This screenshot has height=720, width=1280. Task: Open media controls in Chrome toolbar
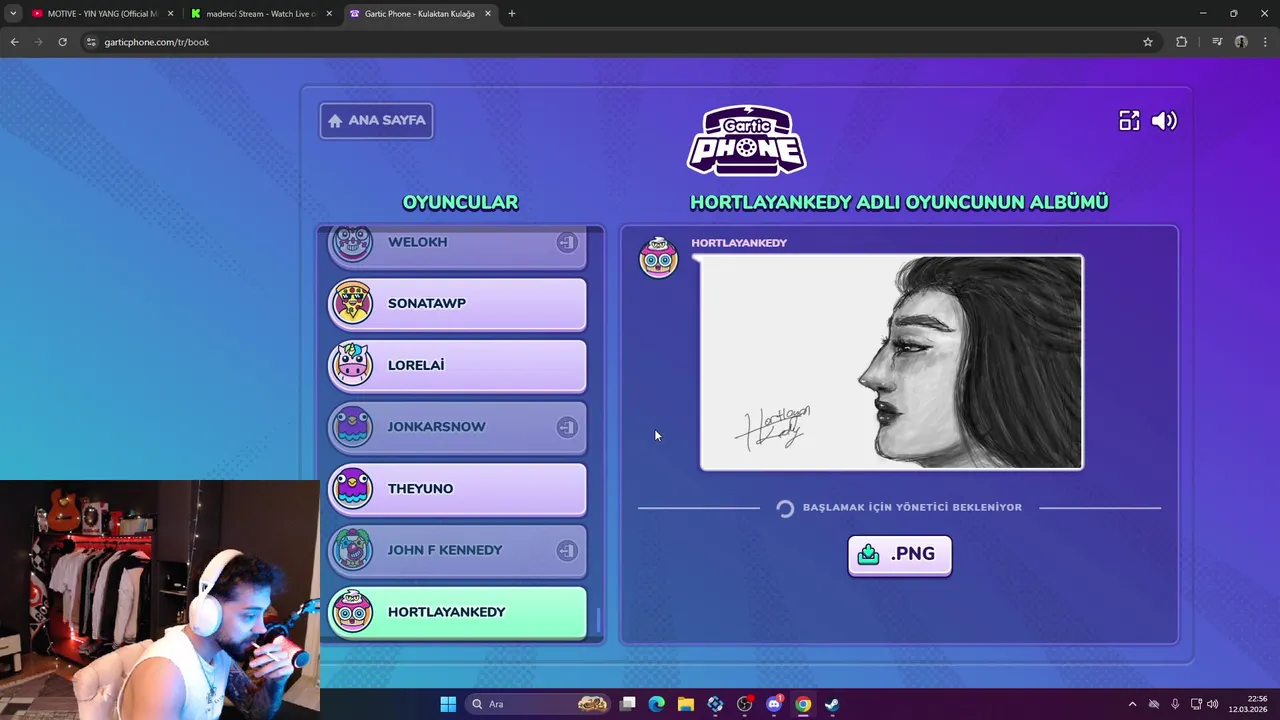(1217, 42)
